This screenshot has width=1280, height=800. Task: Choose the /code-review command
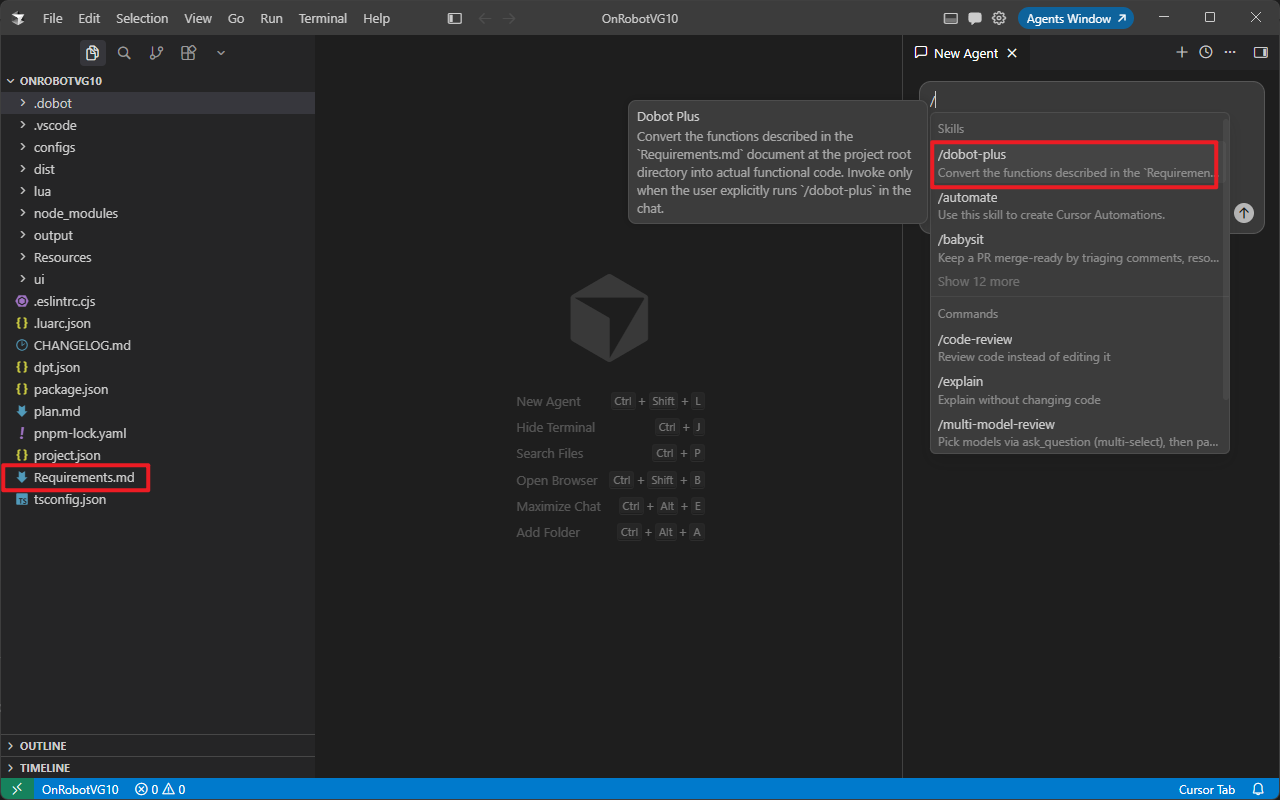coord(1077,347)
